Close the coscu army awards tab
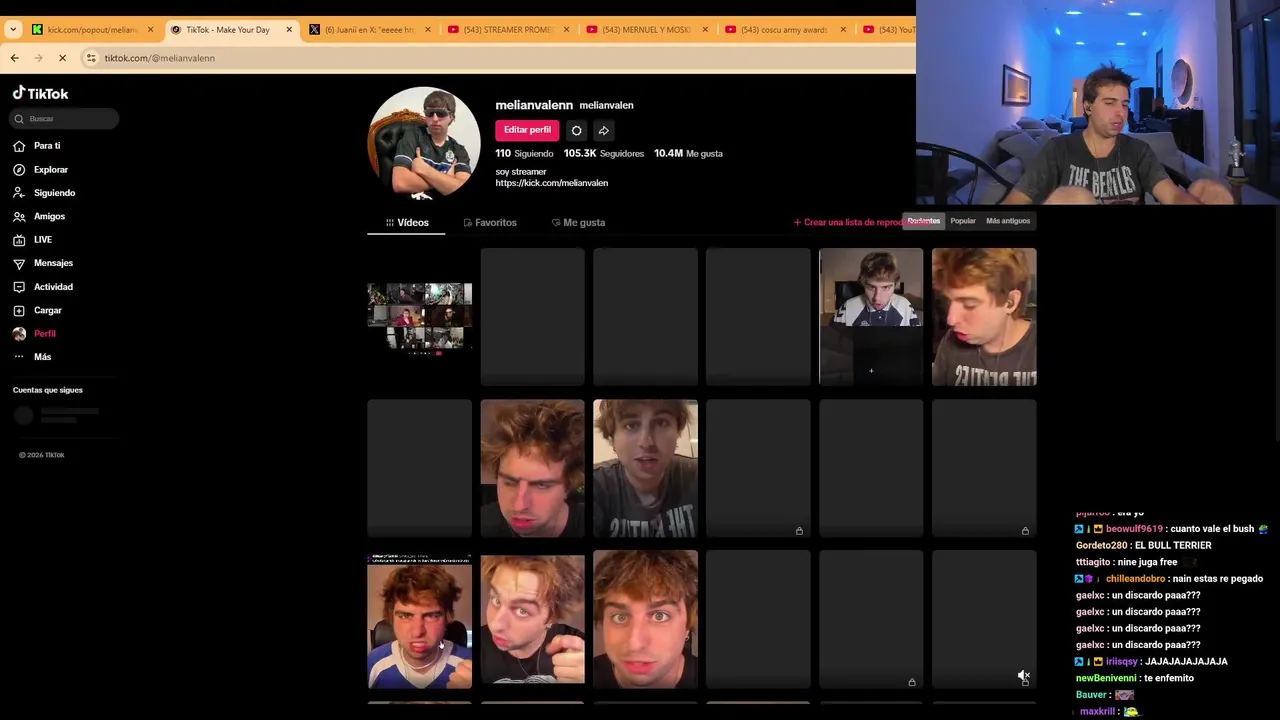 (x=842, y=30)
